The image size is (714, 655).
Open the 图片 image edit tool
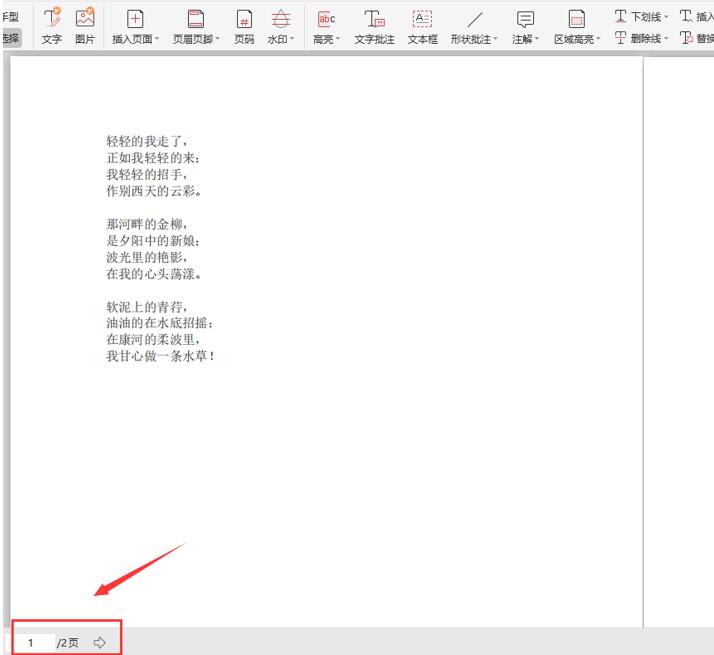85,26
